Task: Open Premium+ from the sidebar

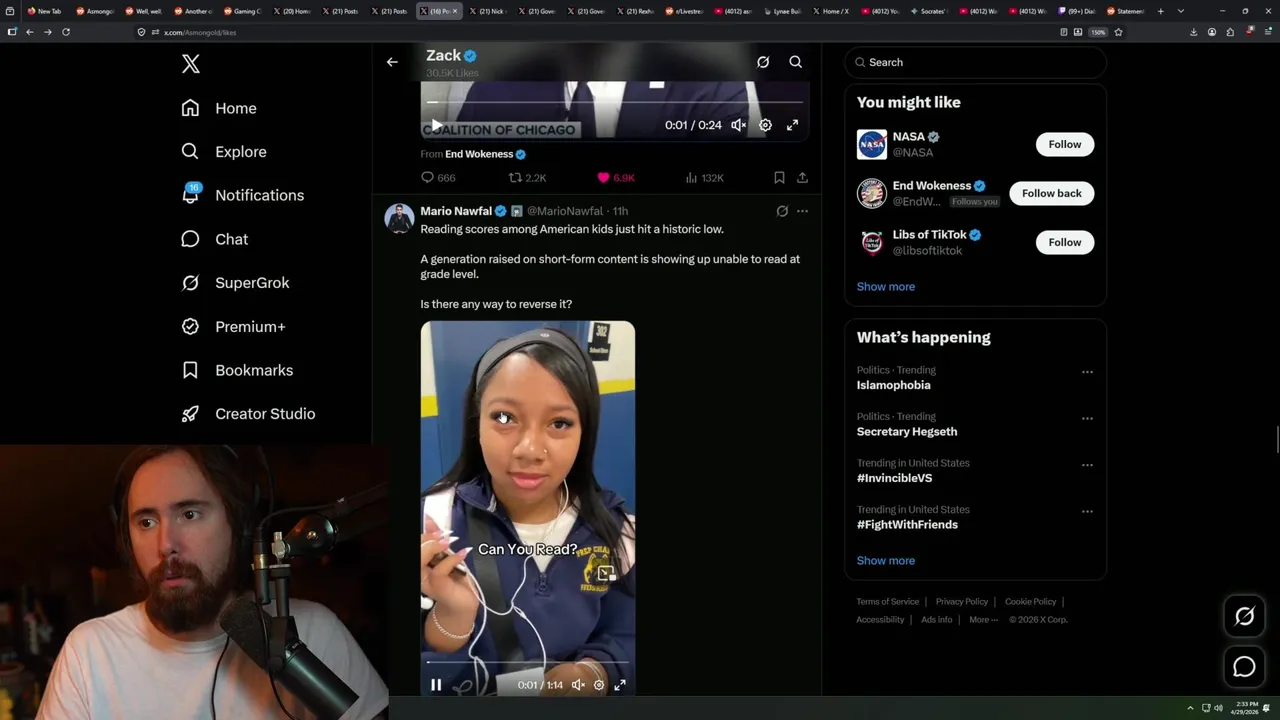Action: tap(233, 326)
